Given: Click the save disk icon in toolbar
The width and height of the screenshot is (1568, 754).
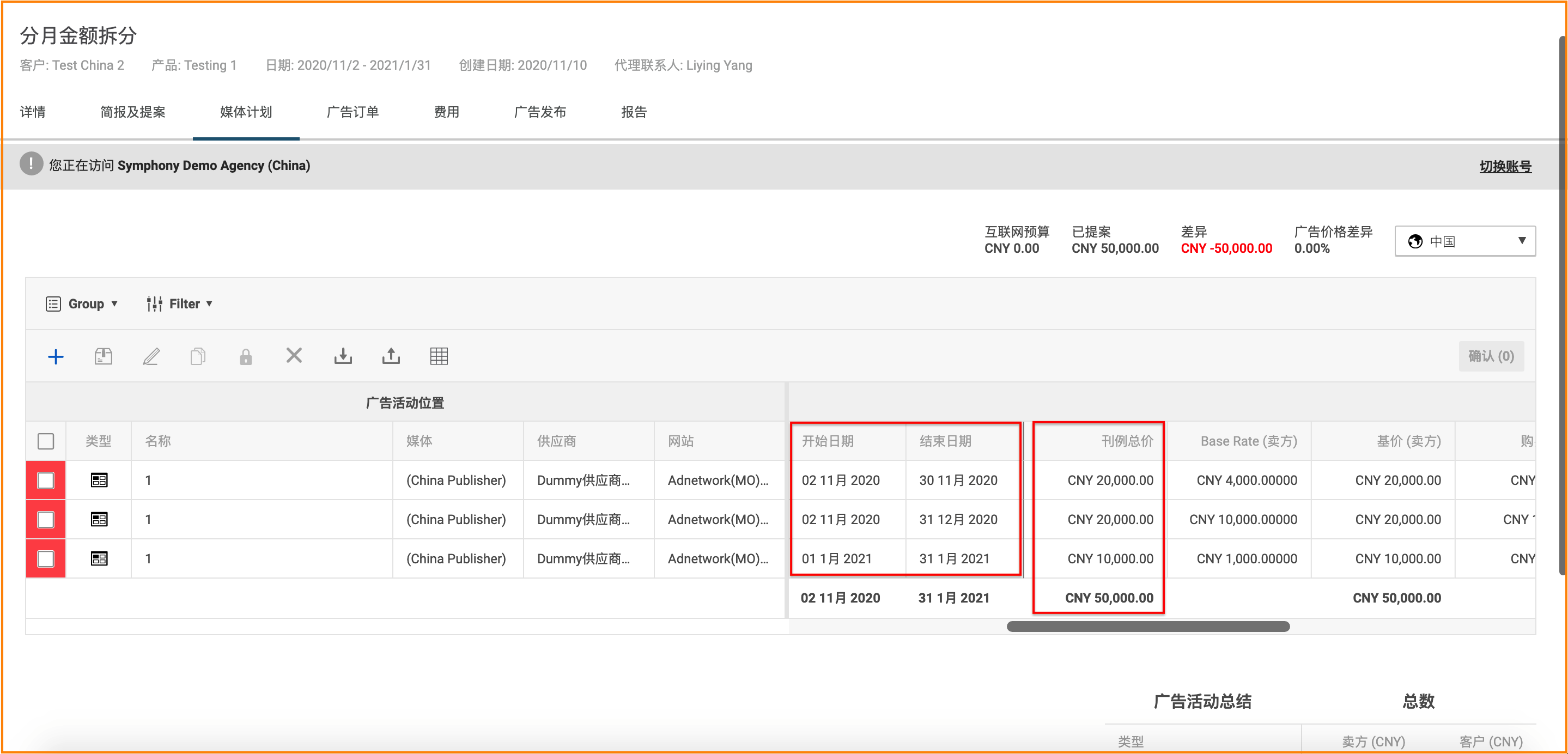Looking at the screenshot, I should pyautogui.click(x=104, y=357).
